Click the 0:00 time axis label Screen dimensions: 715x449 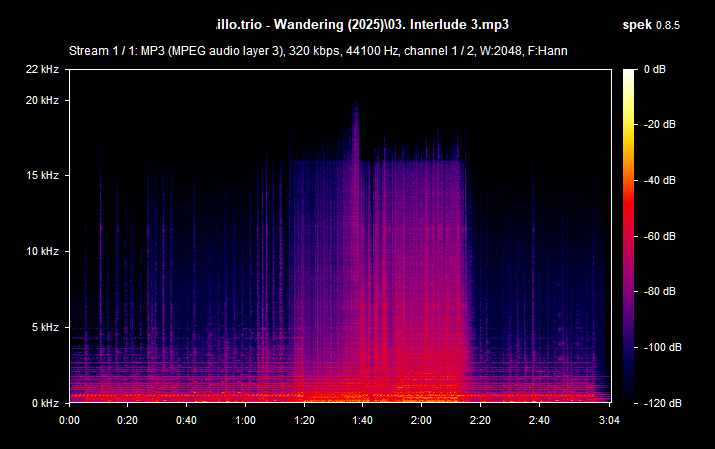[69, 420]
